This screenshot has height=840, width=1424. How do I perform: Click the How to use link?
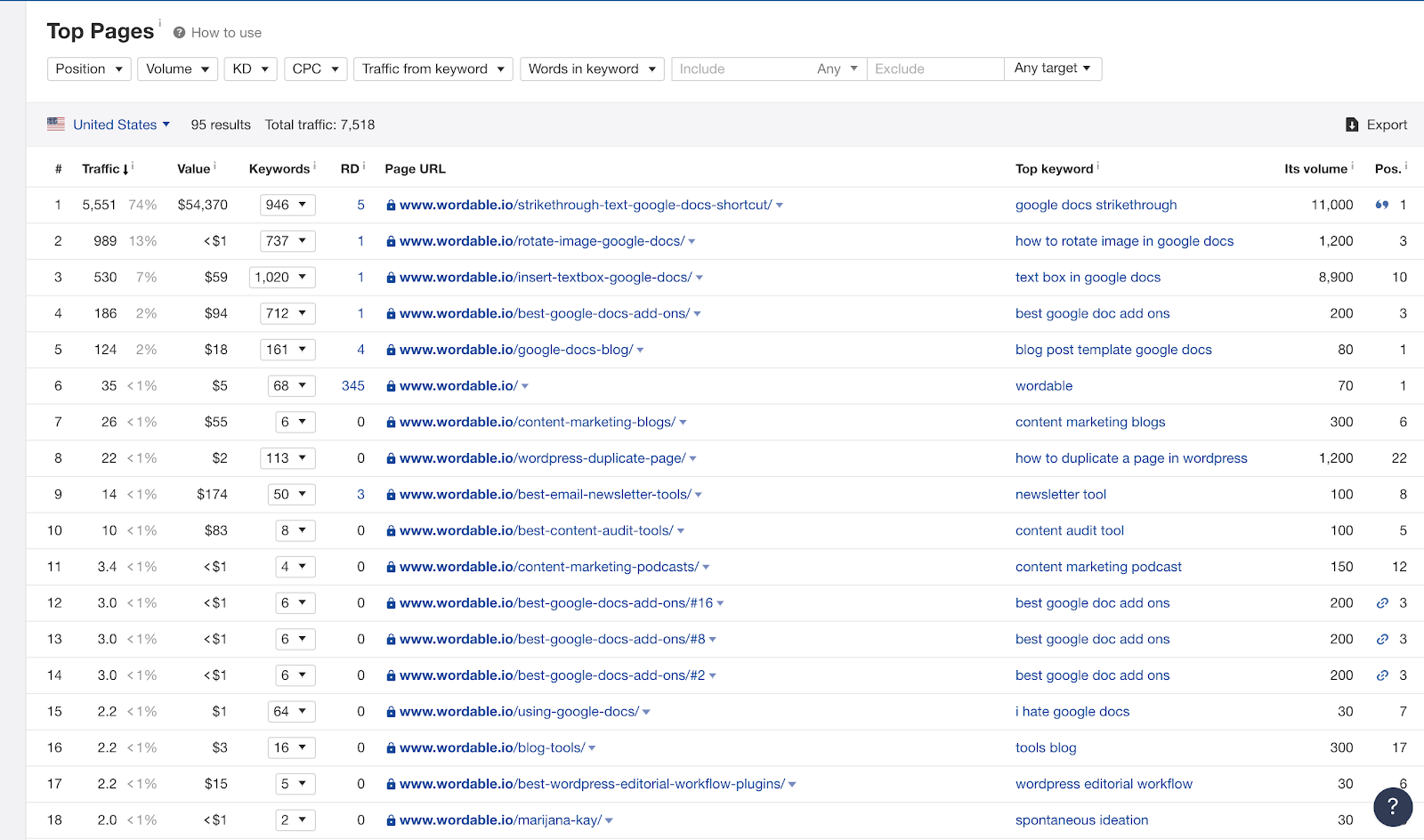coord(226,33)
